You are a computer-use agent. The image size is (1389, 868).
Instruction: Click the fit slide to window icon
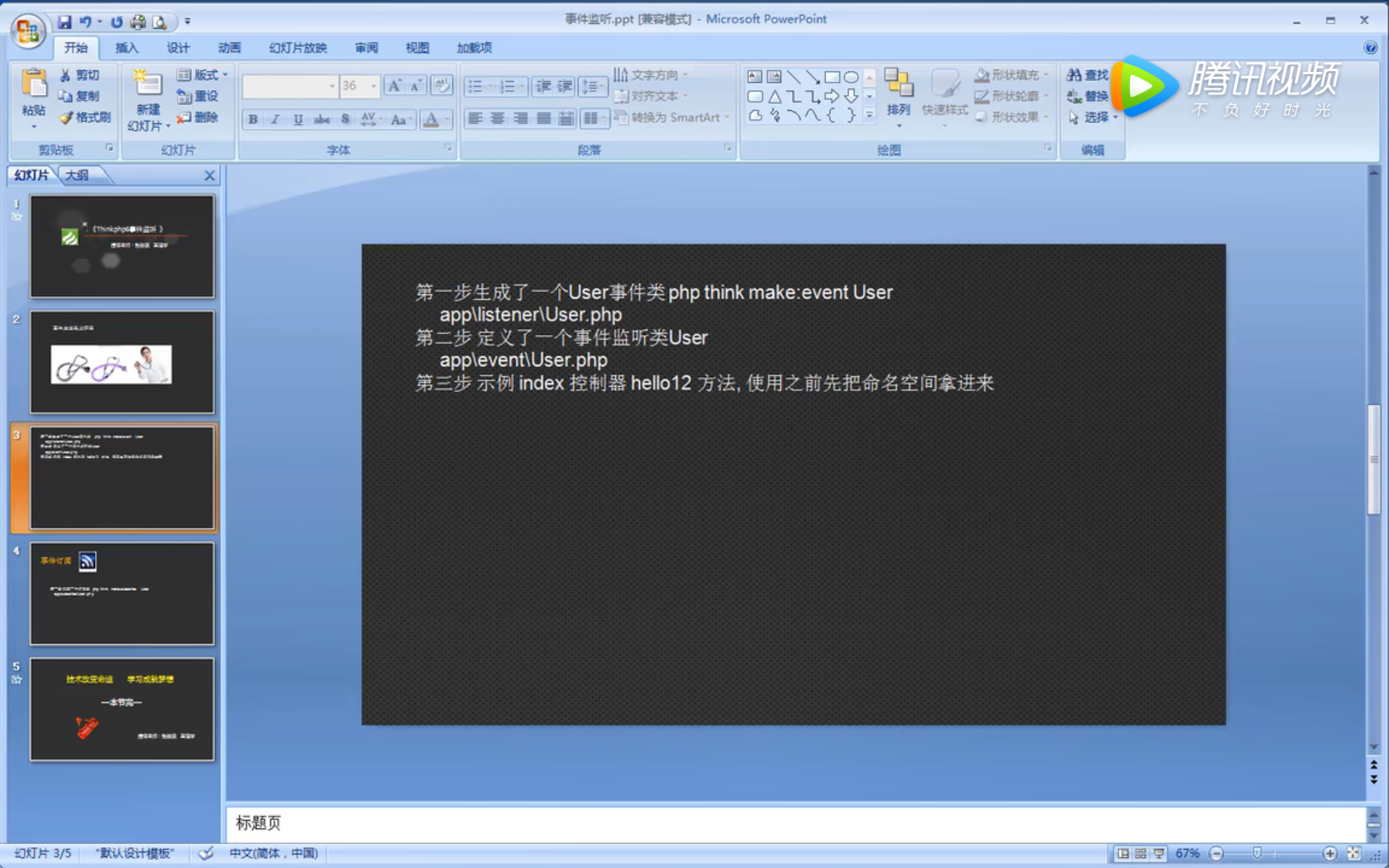coord(1353,853)
